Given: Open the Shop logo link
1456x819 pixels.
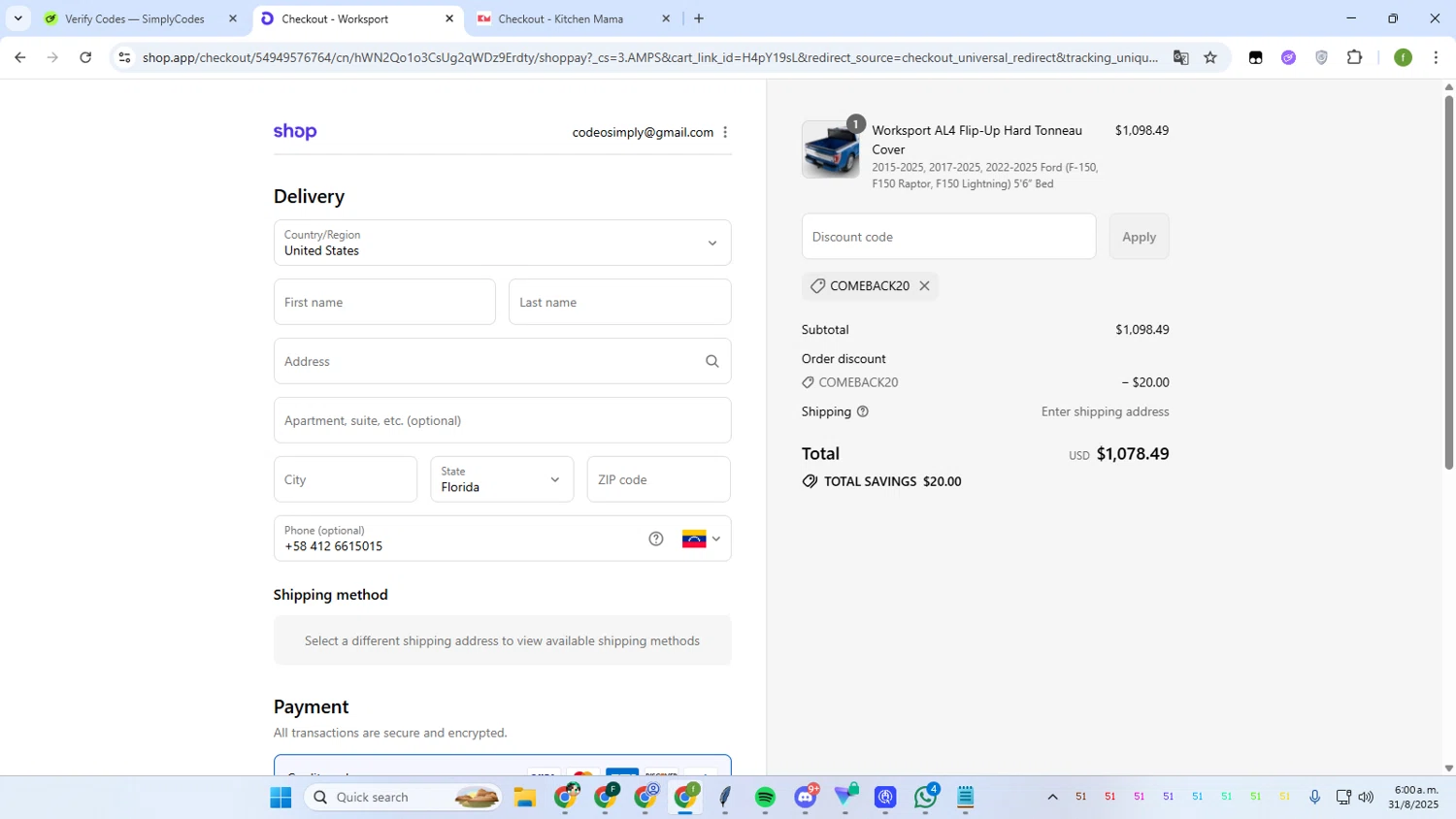Looking at the screenshot, I should (x=295, y=132).
